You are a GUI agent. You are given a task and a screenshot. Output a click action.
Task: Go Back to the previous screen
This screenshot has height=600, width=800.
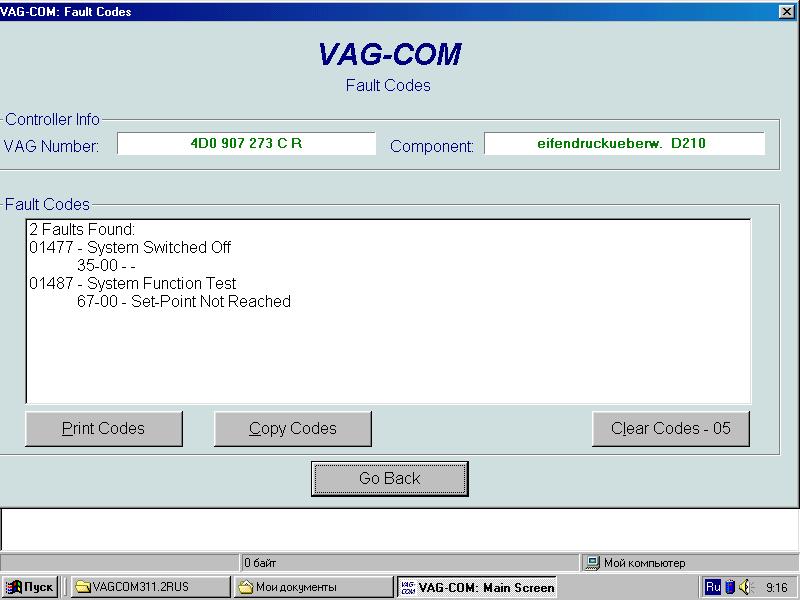tap(389, 479)
